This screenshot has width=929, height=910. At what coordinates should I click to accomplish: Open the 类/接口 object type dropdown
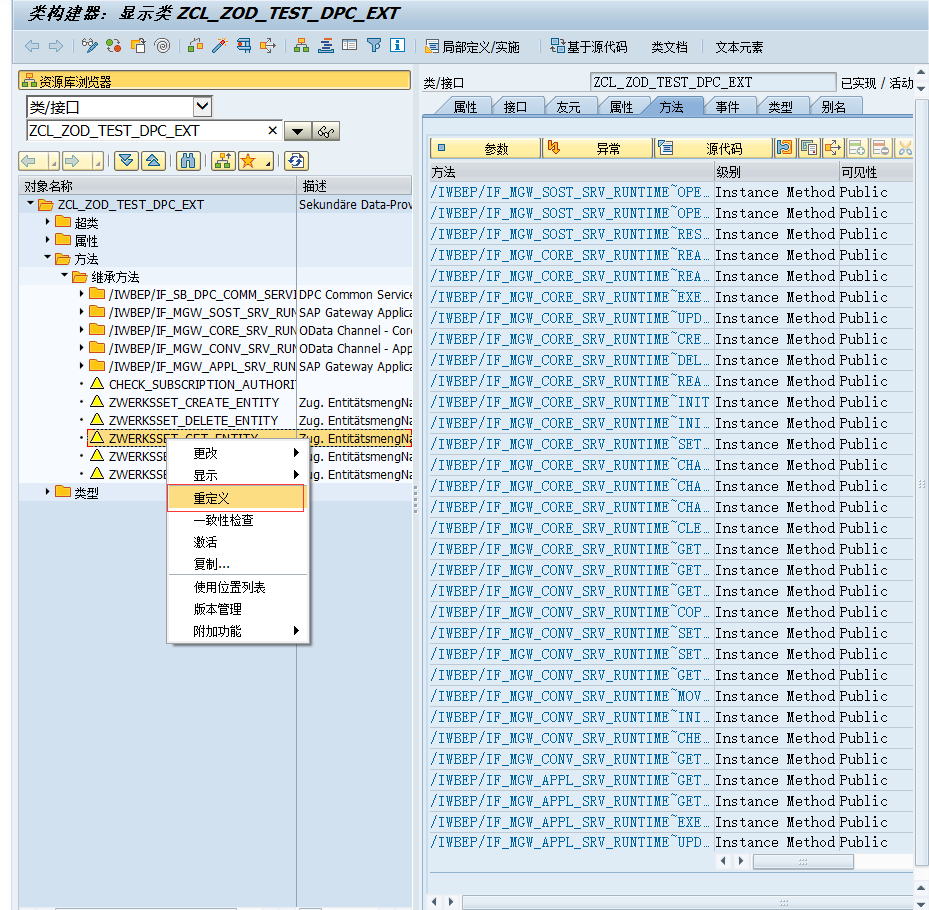[202, 107]
